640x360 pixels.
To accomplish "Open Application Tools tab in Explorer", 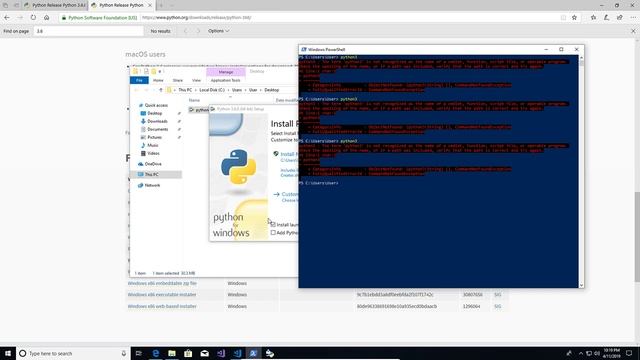I will pyautogui.click(x=225, y=80).
